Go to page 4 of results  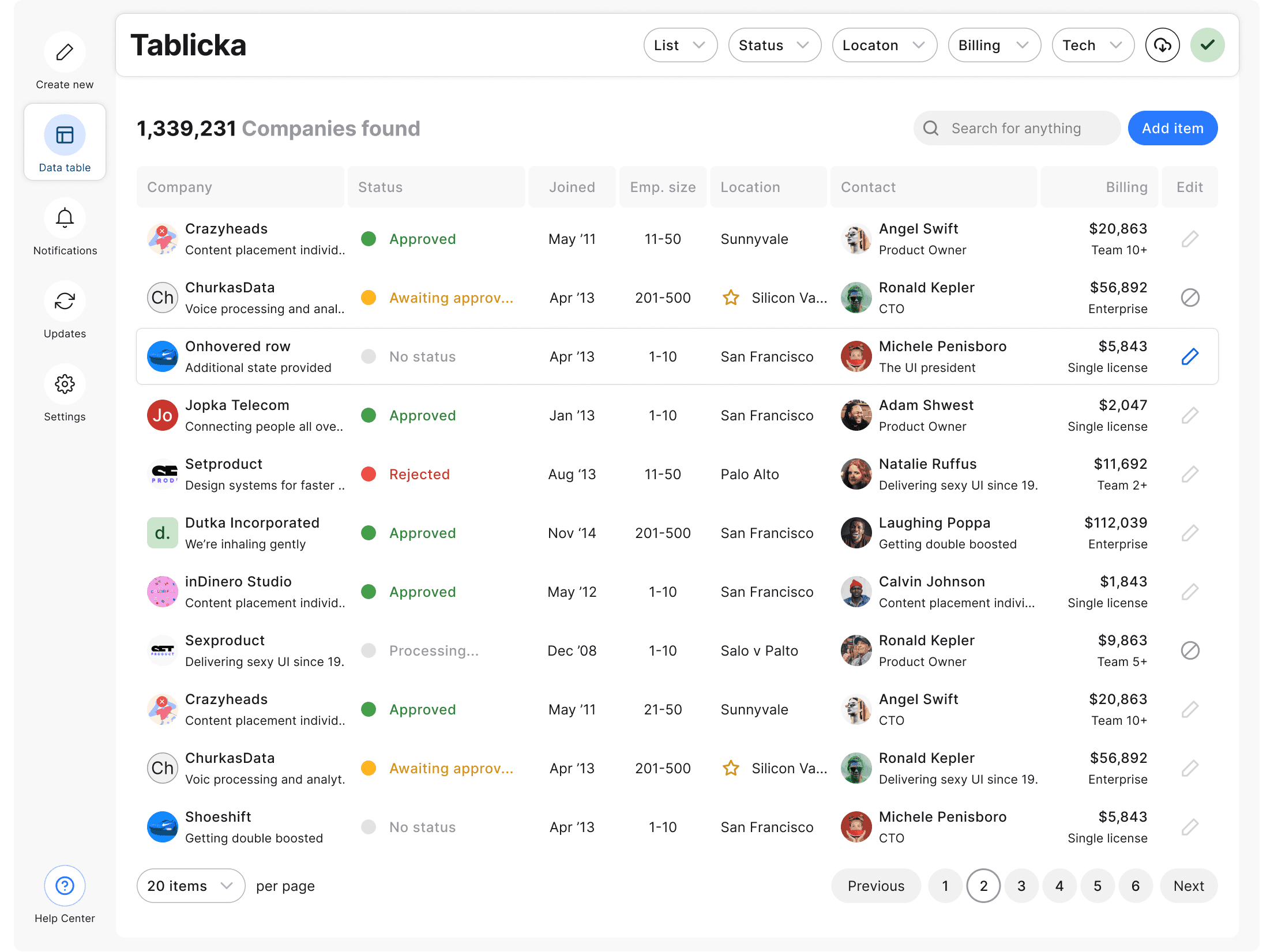pyautogui.click(x=1059, y=886)
